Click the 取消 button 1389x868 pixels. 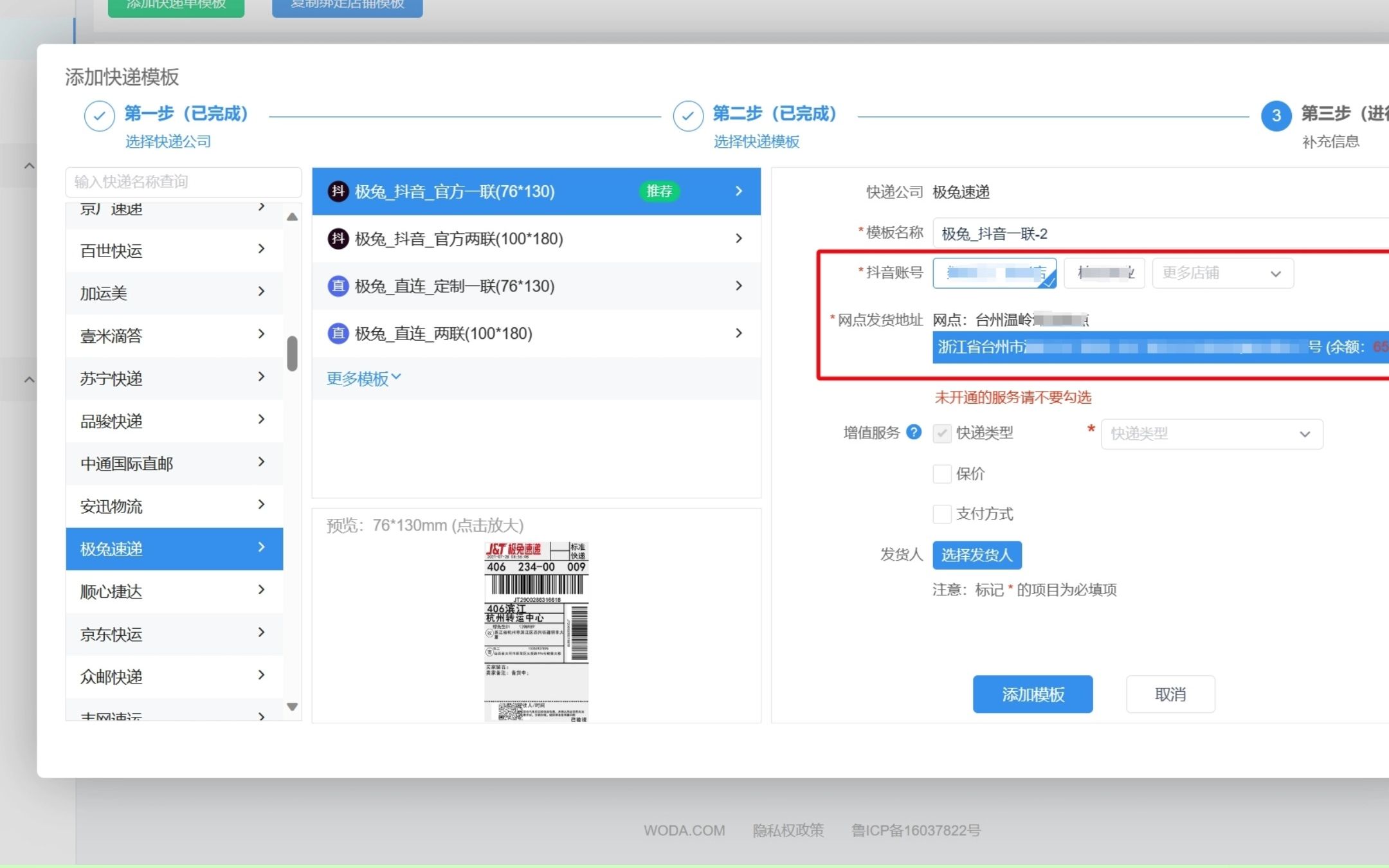coord(1170,694)
